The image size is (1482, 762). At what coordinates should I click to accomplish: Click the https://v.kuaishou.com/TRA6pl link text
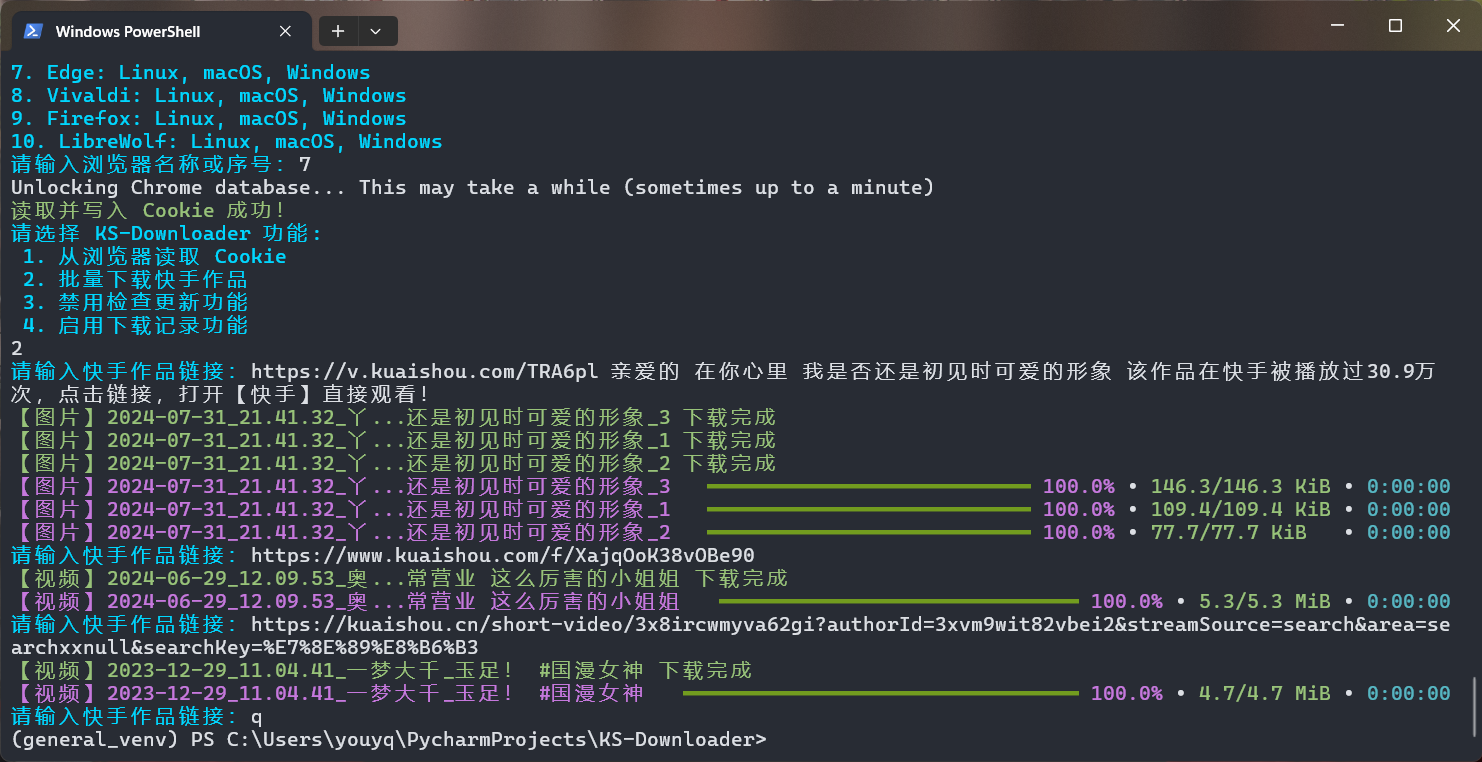click(425, 372)
